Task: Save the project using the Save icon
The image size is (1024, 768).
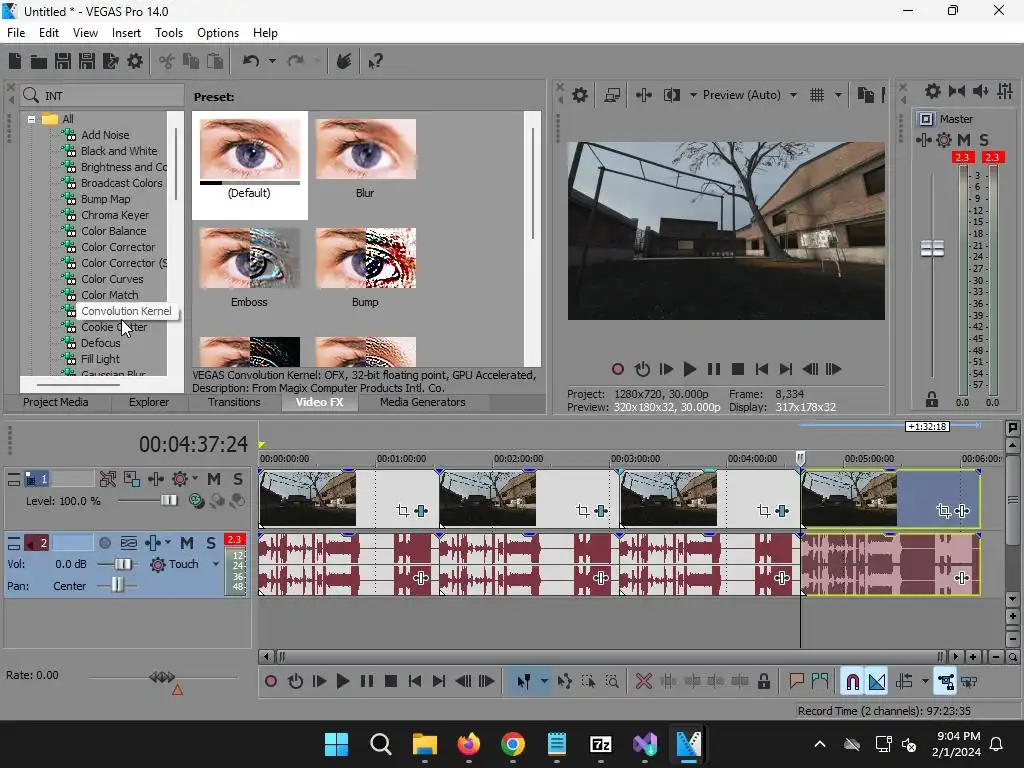Action: click(63, 61)
